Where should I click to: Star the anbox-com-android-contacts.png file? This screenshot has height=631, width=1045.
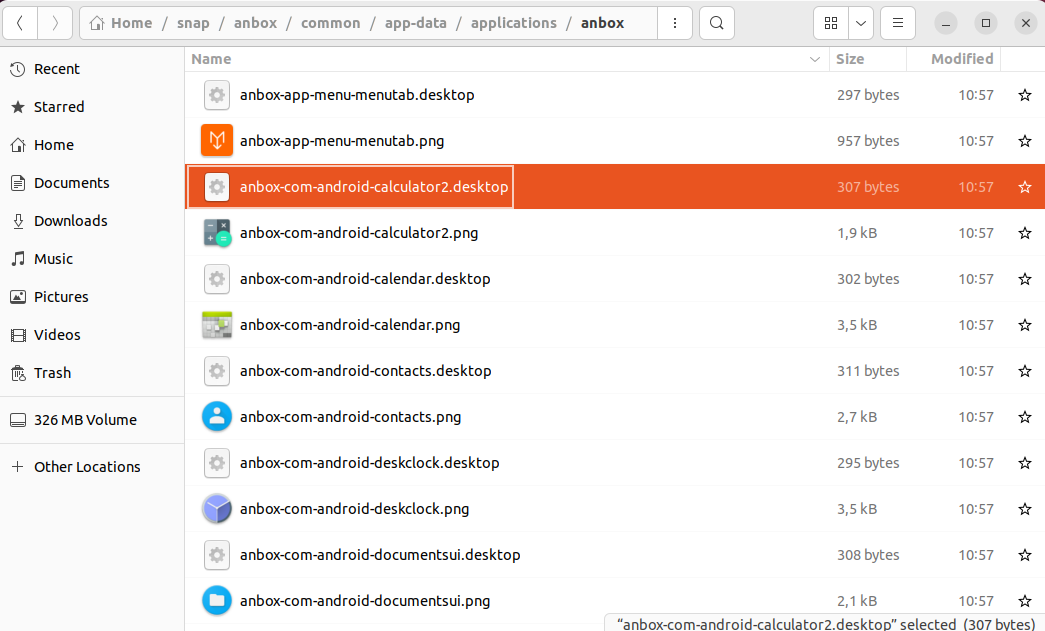(1024, 417)
